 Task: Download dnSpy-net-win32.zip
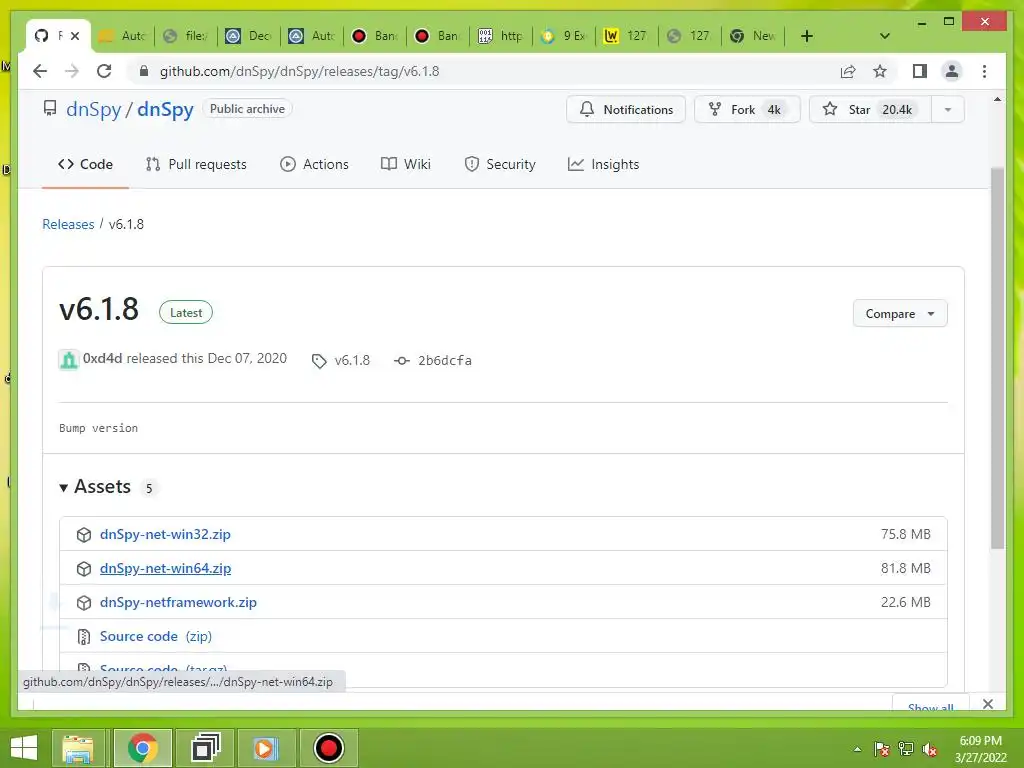coord(165,534)
